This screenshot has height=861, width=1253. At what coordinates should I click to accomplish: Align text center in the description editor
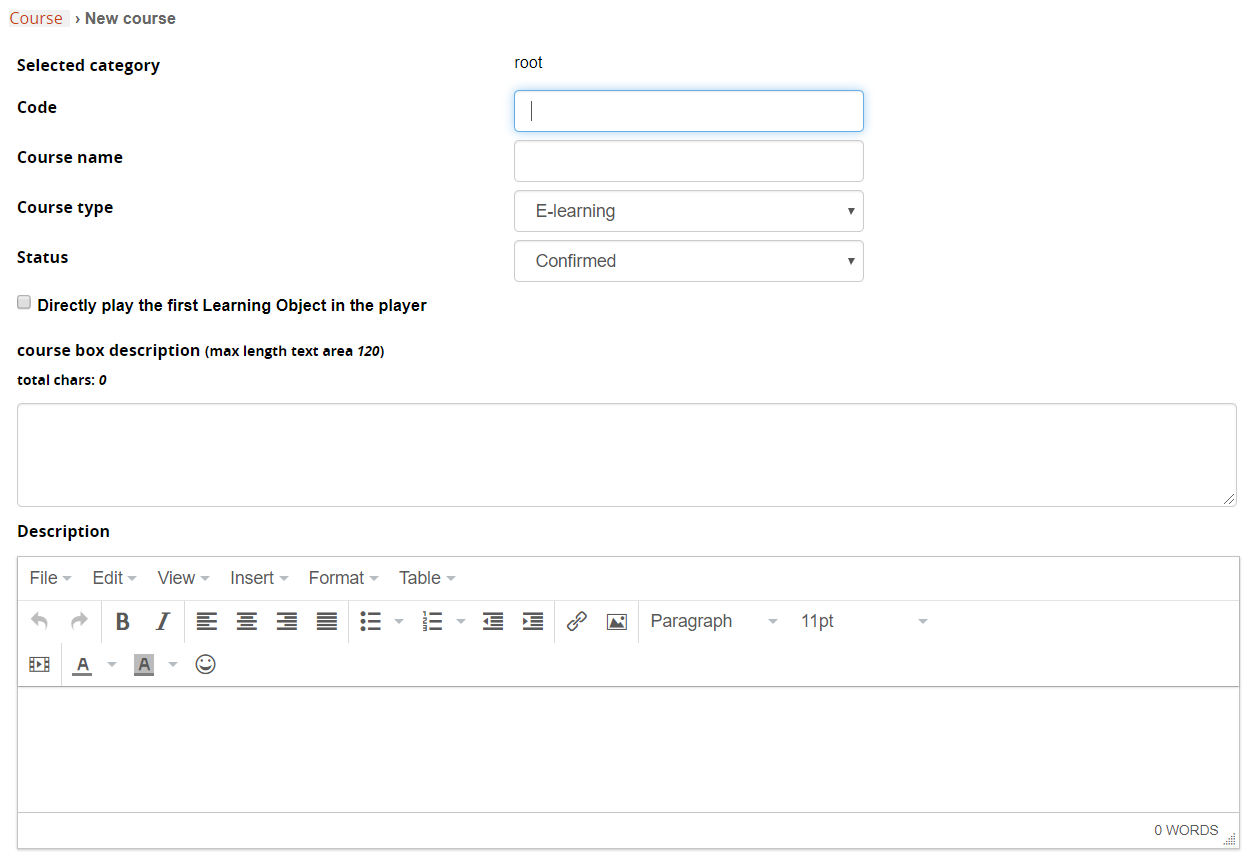(x=247, y=621)
